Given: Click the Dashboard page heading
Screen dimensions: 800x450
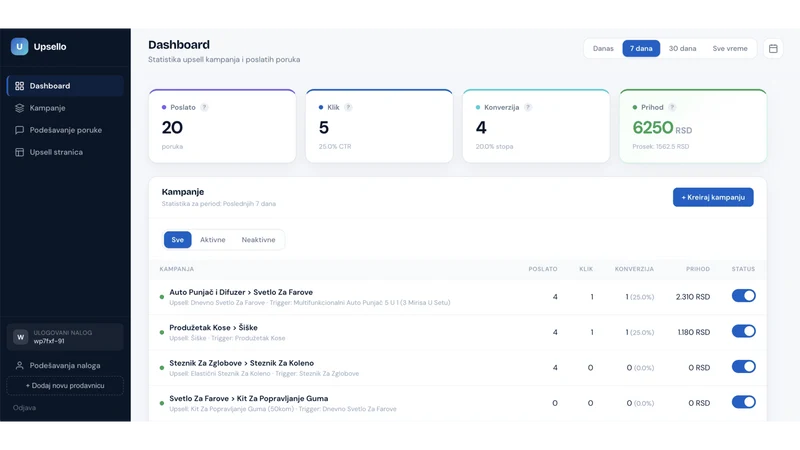Looking at the screenshot, I should tap(179, 45).
